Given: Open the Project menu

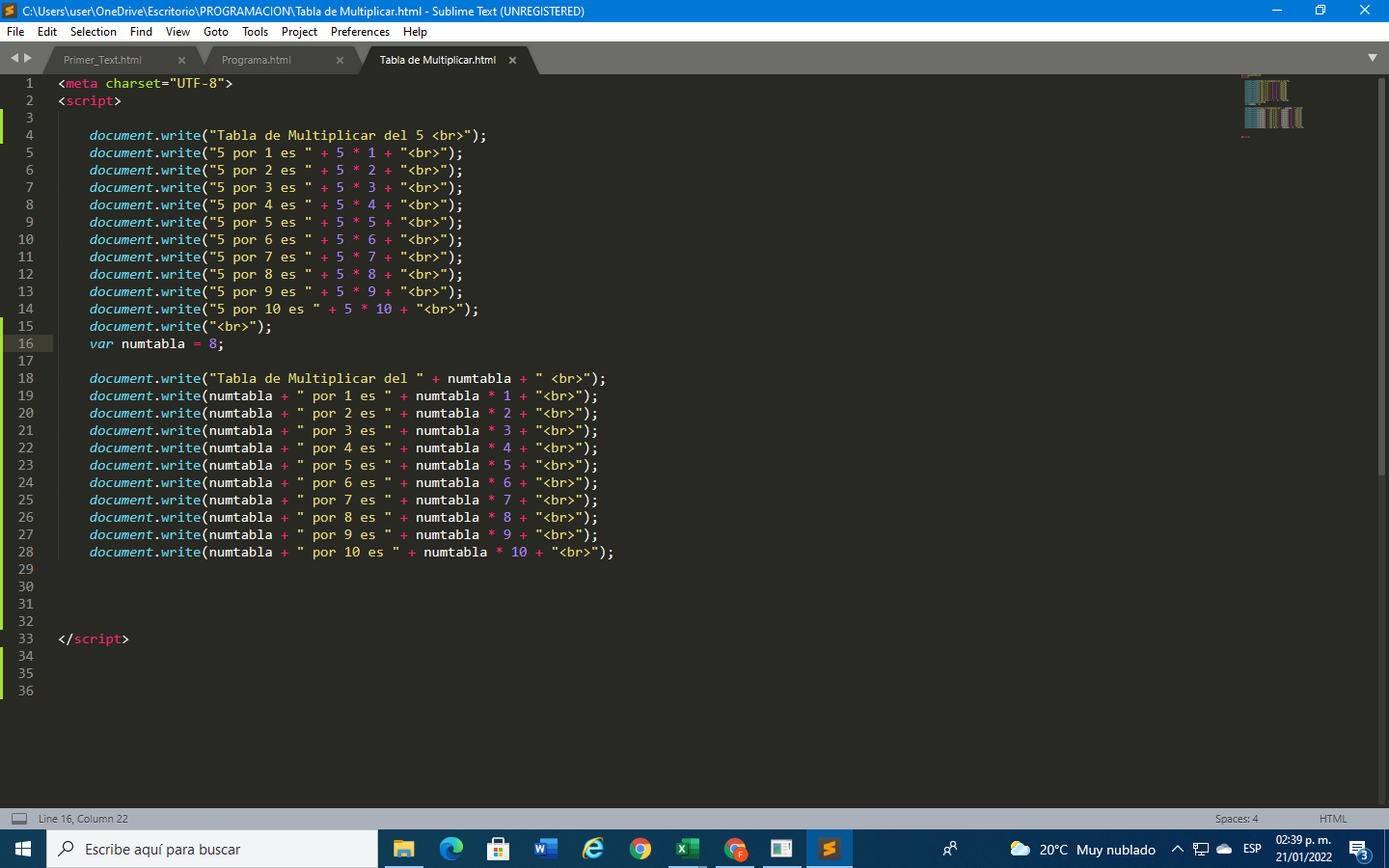Looking at the screenshot, I should (299, 32).
